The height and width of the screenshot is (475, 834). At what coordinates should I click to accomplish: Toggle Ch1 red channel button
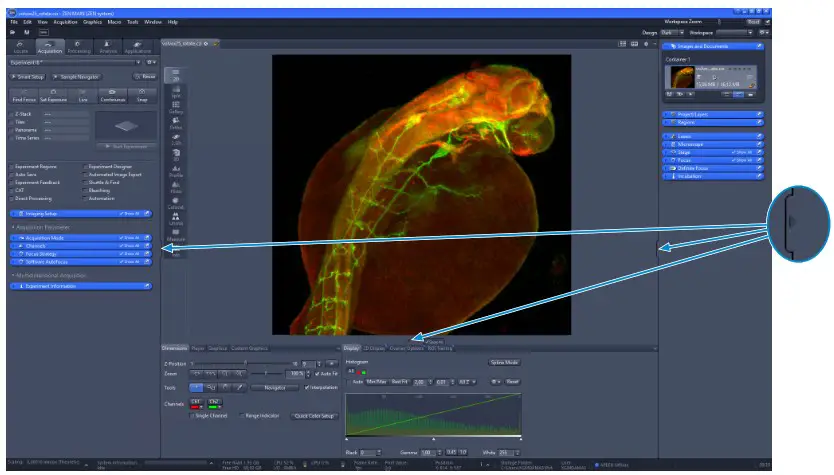pyautogui.click(x=196, y=404)
